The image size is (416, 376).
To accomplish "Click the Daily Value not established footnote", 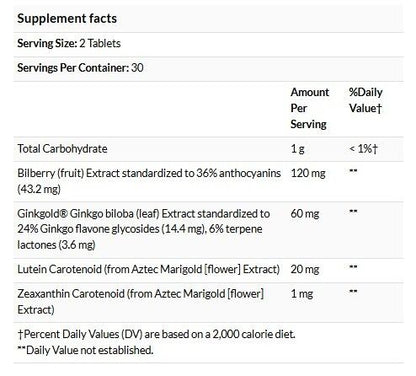I will tap(85, 350).
